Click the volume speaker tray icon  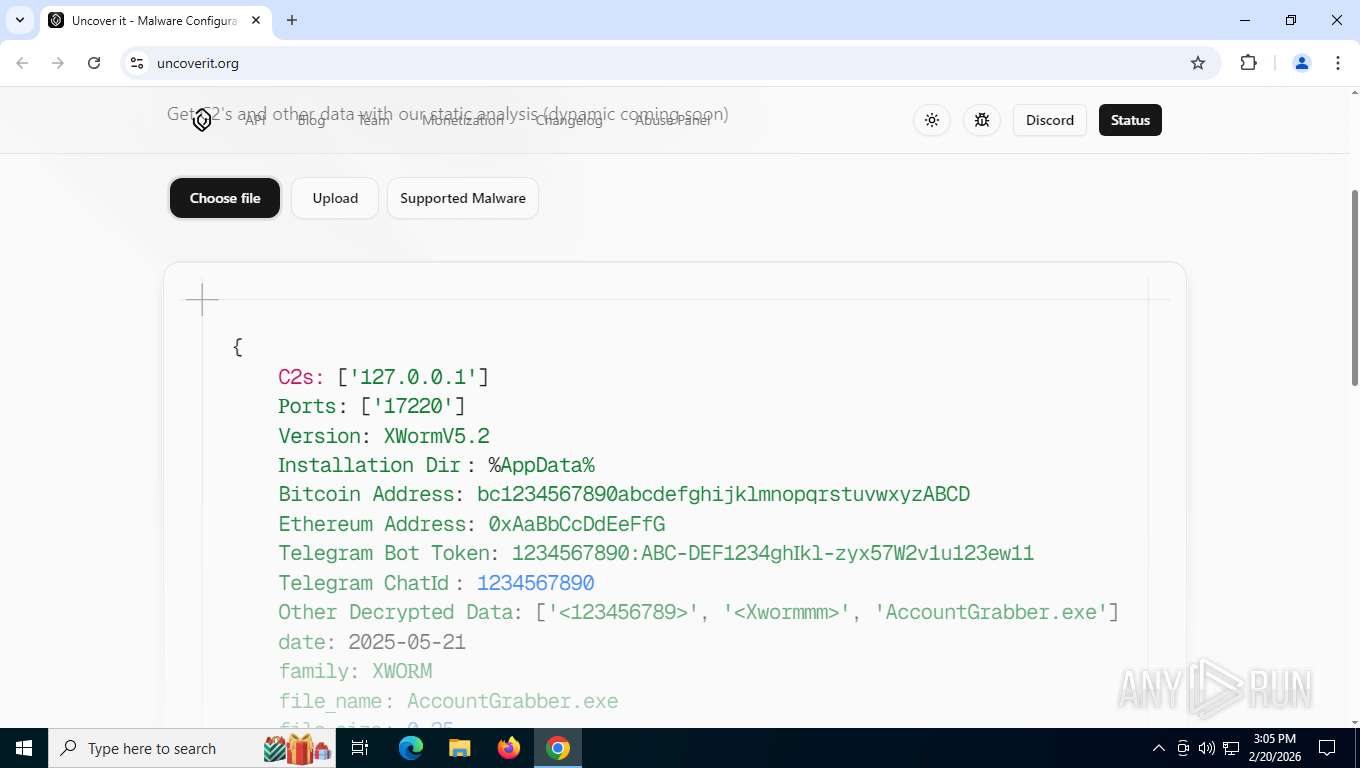pyautogui.click(x=1207, y=748)
